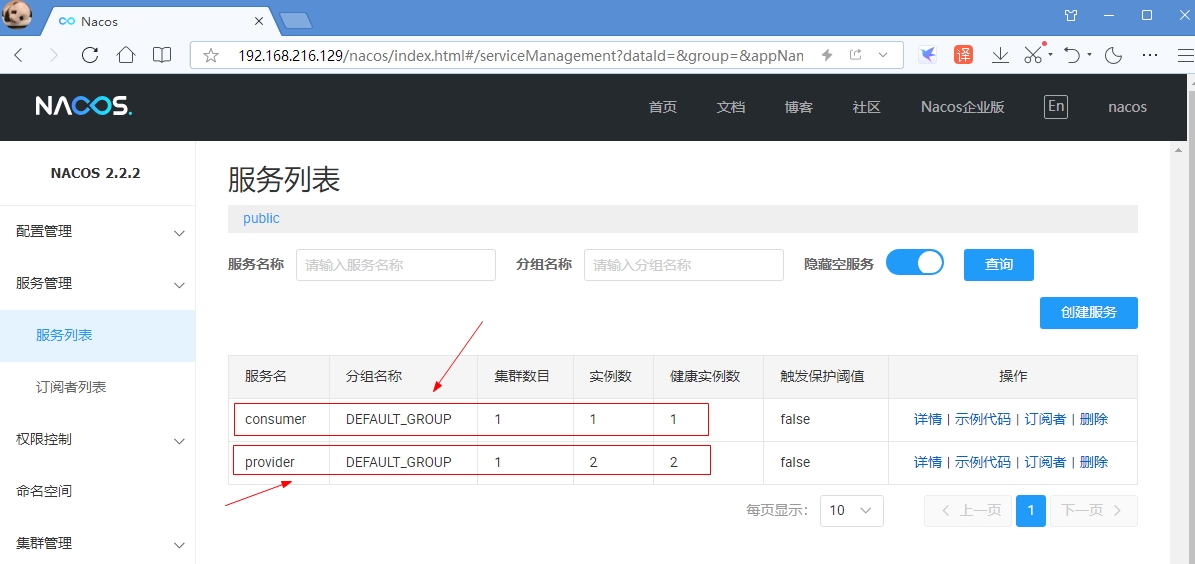Open 详情 for the consumer service
Screen dimensions: 1195x564
(927, 419)
